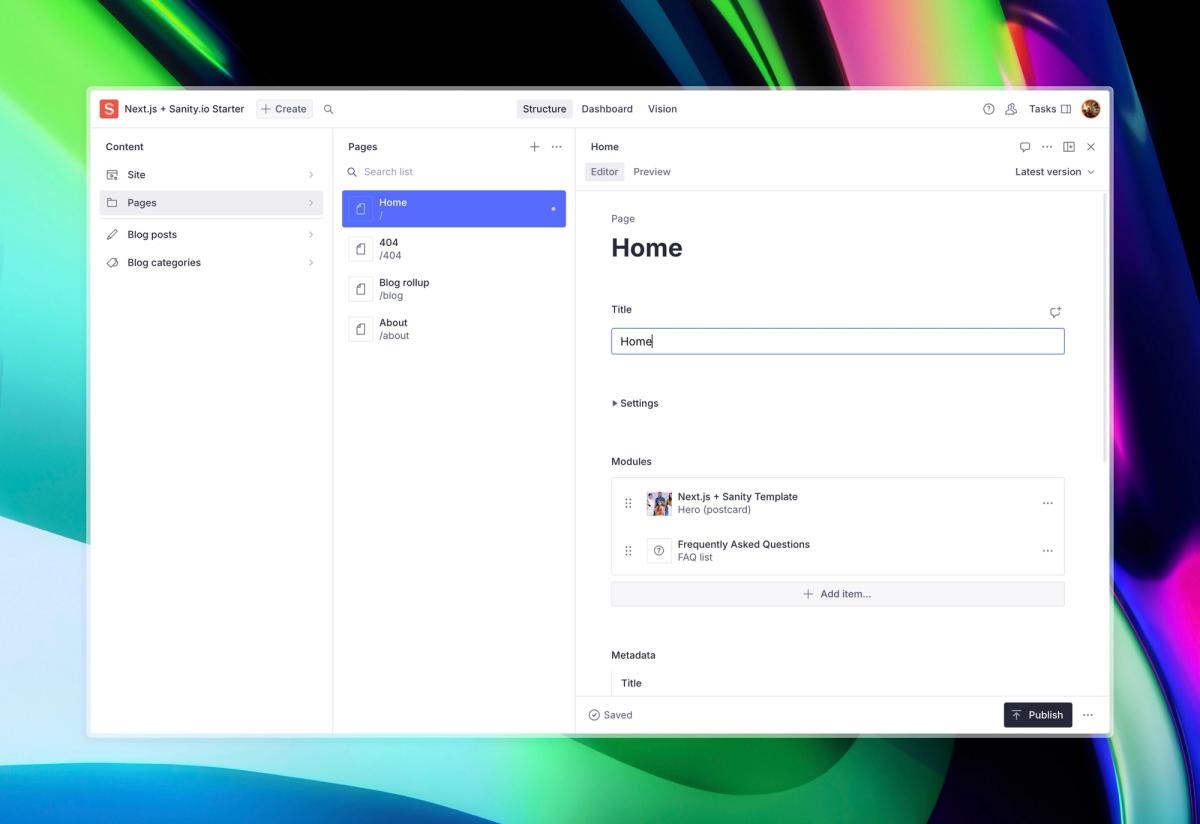Click the document pane vertical scrollbar
The height and width of the screenshot is (824, 1200).
point(1105,327)
